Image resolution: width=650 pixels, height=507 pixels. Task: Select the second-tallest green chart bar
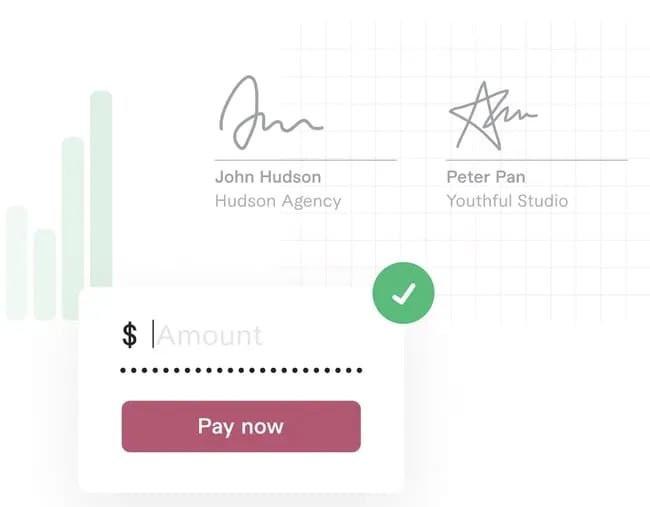tap(72, 225)
